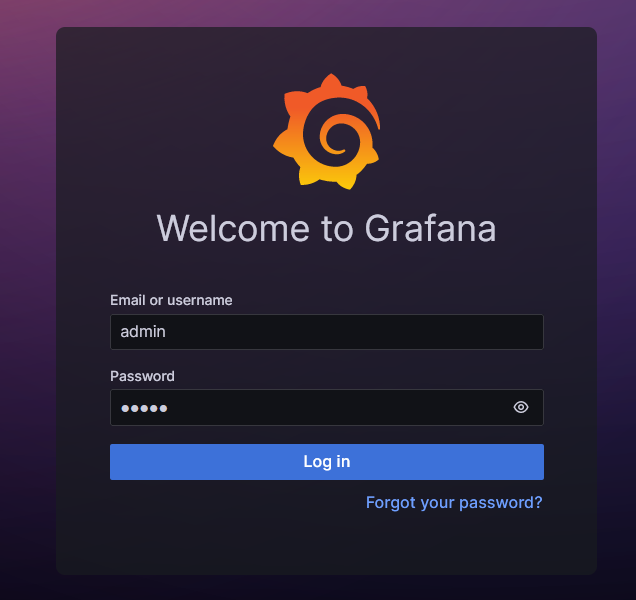Reveal password with the eye icon

coord(521,407)
